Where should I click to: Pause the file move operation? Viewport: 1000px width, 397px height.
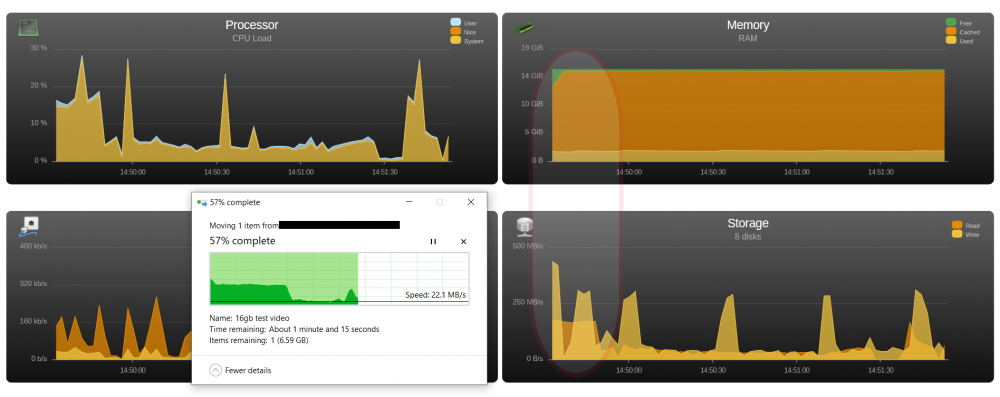click(433, 241)
